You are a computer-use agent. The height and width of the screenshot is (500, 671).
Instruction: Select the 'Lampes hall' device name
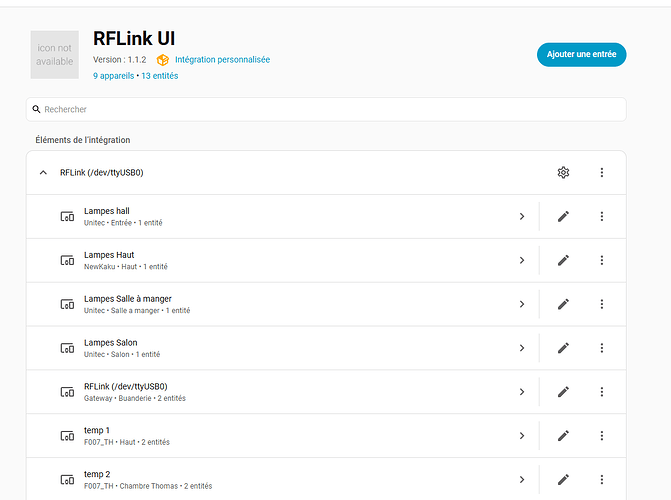tap(107, 211)
